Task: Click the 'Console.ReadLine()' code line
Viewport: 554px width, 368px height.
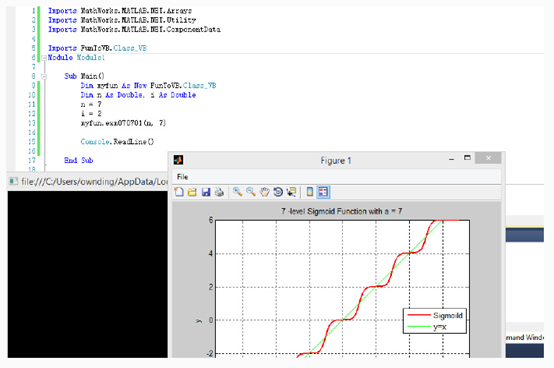Action: [x=117, y=142]
